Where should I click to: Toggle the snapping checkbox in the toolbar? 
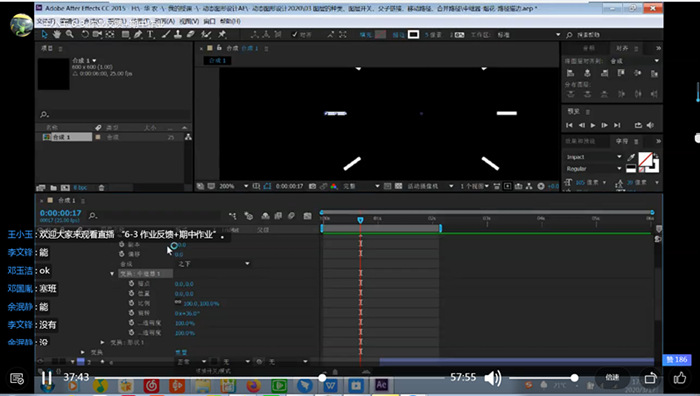[x=295, y=34]
